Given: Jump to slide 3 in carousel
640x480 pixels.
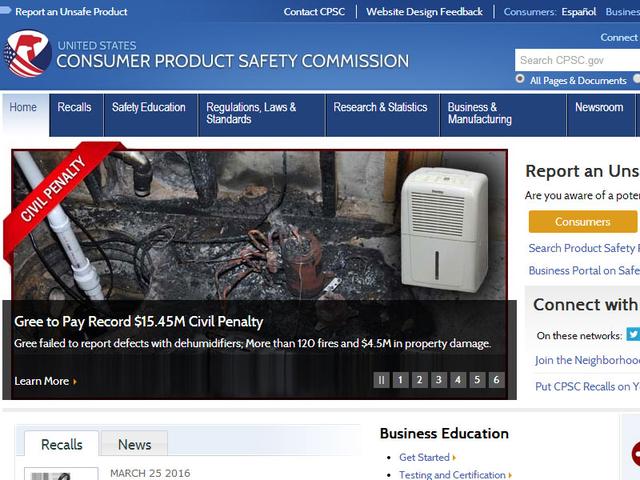Looking at the screenshot, I should [438, 380].
